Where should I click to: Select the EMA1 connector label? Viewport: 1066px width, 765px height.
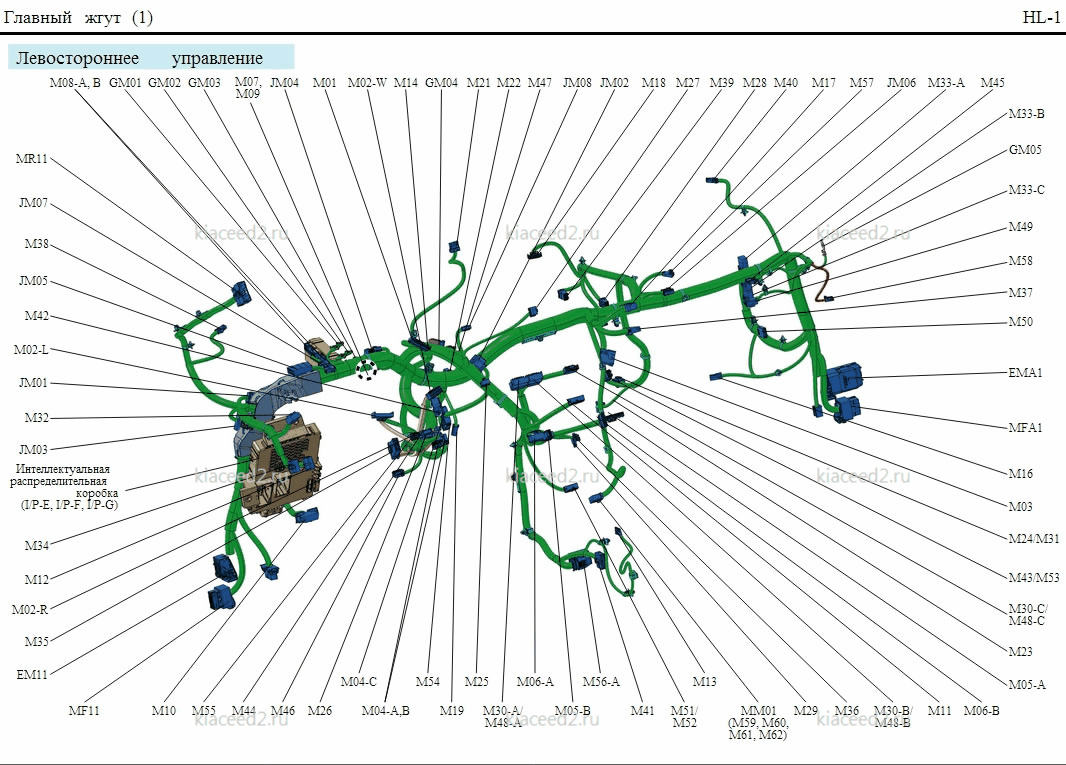point(1025,373)
